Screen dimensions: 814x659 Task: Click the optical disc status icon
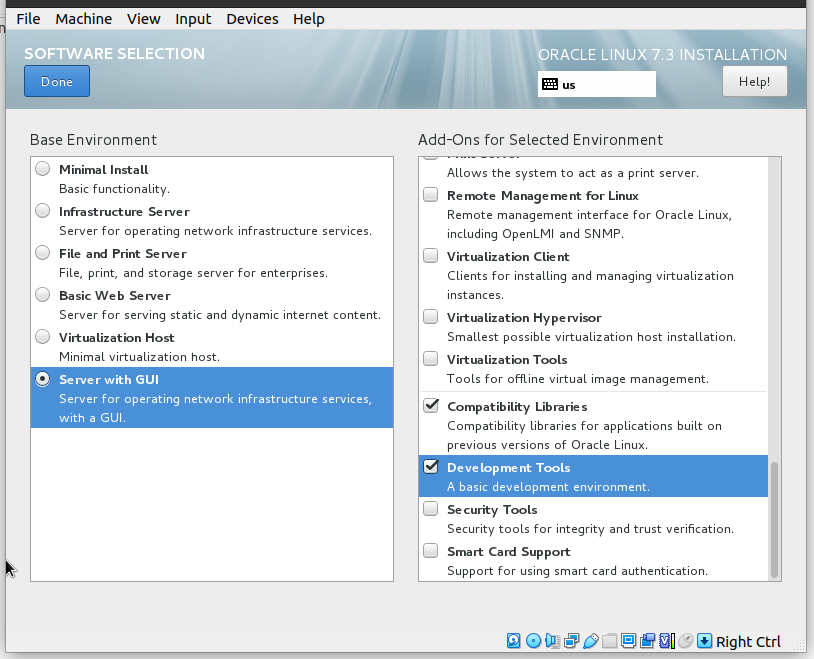[533, 641]
